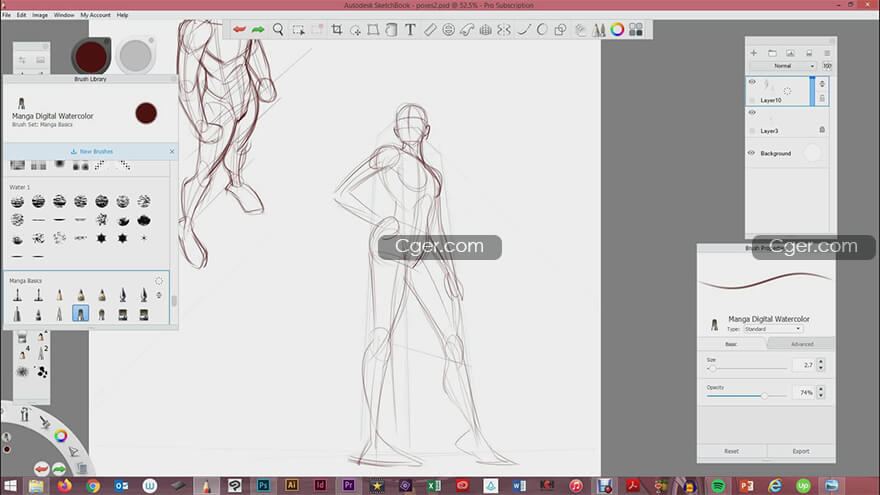Toggle the lock on Layer10
Screen dimensions: 880x495
coord(822,98)
